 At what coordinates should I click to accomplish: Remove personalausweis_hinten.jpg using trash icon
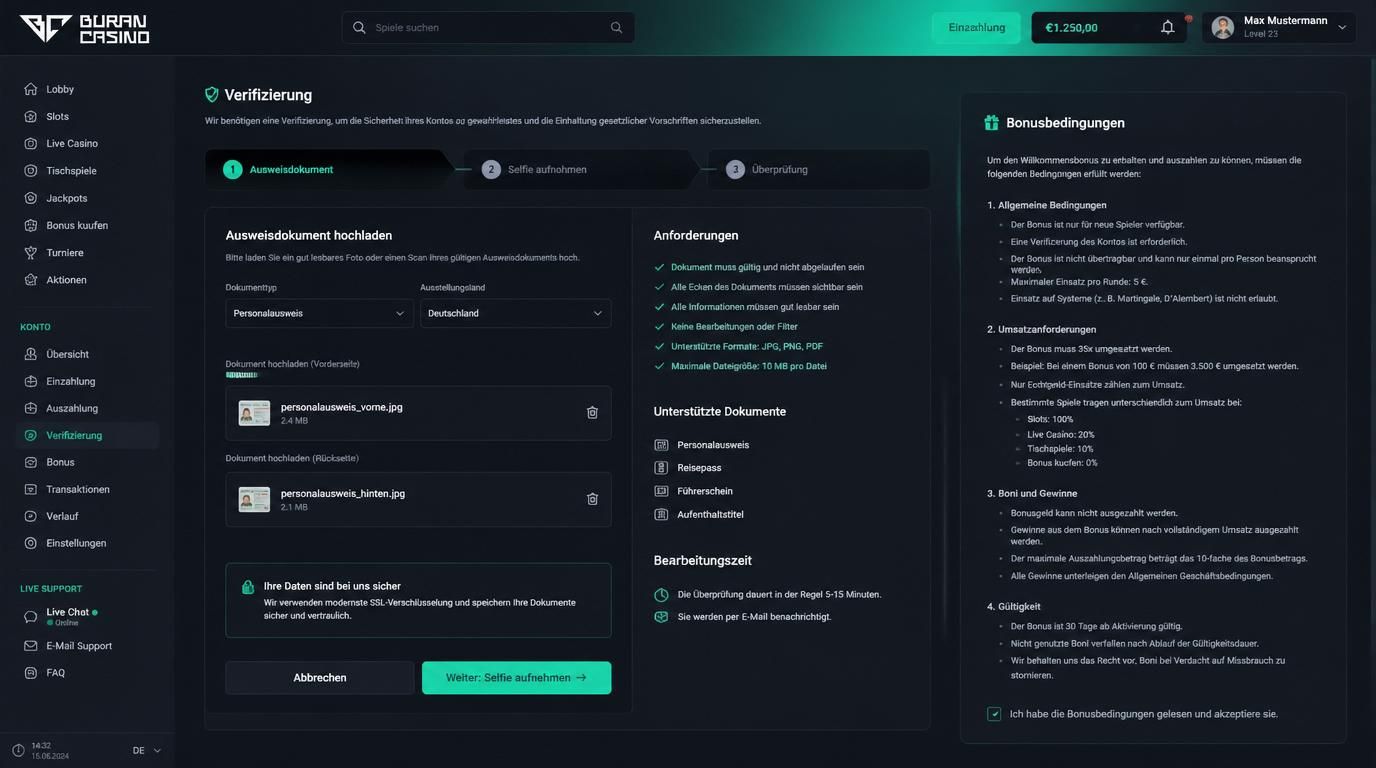pos(592,499)
